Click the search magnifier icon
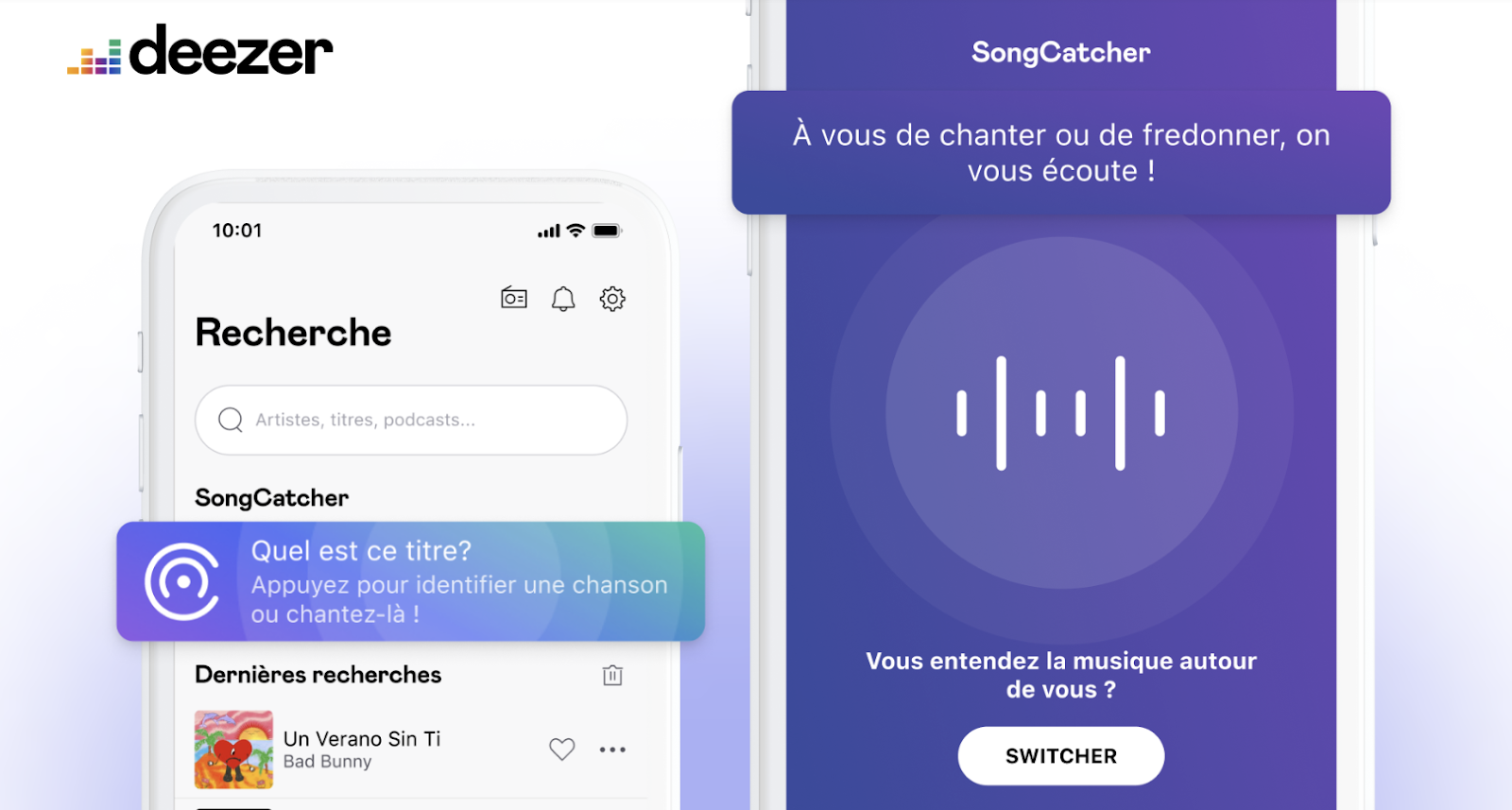The width and height of the screenshot is (1512, 810). point(231,420)
